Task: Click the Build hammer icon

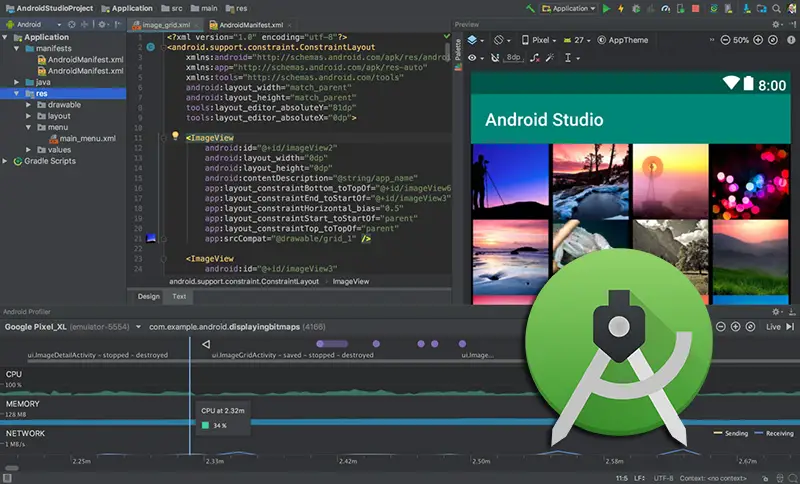Action: click(528, 8)
